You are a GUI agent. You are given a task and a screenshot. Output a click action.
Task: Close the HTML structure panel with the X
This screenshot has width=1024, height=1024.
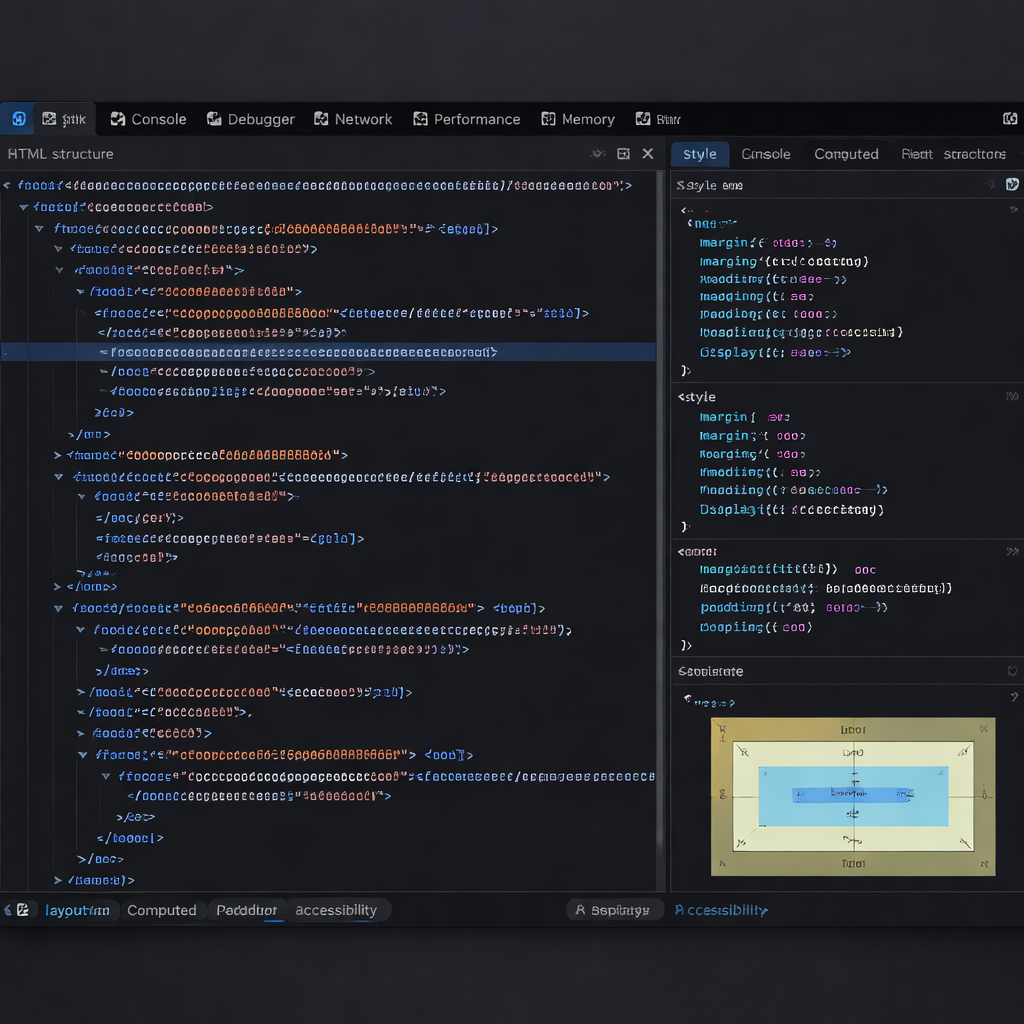click(648, 154)
